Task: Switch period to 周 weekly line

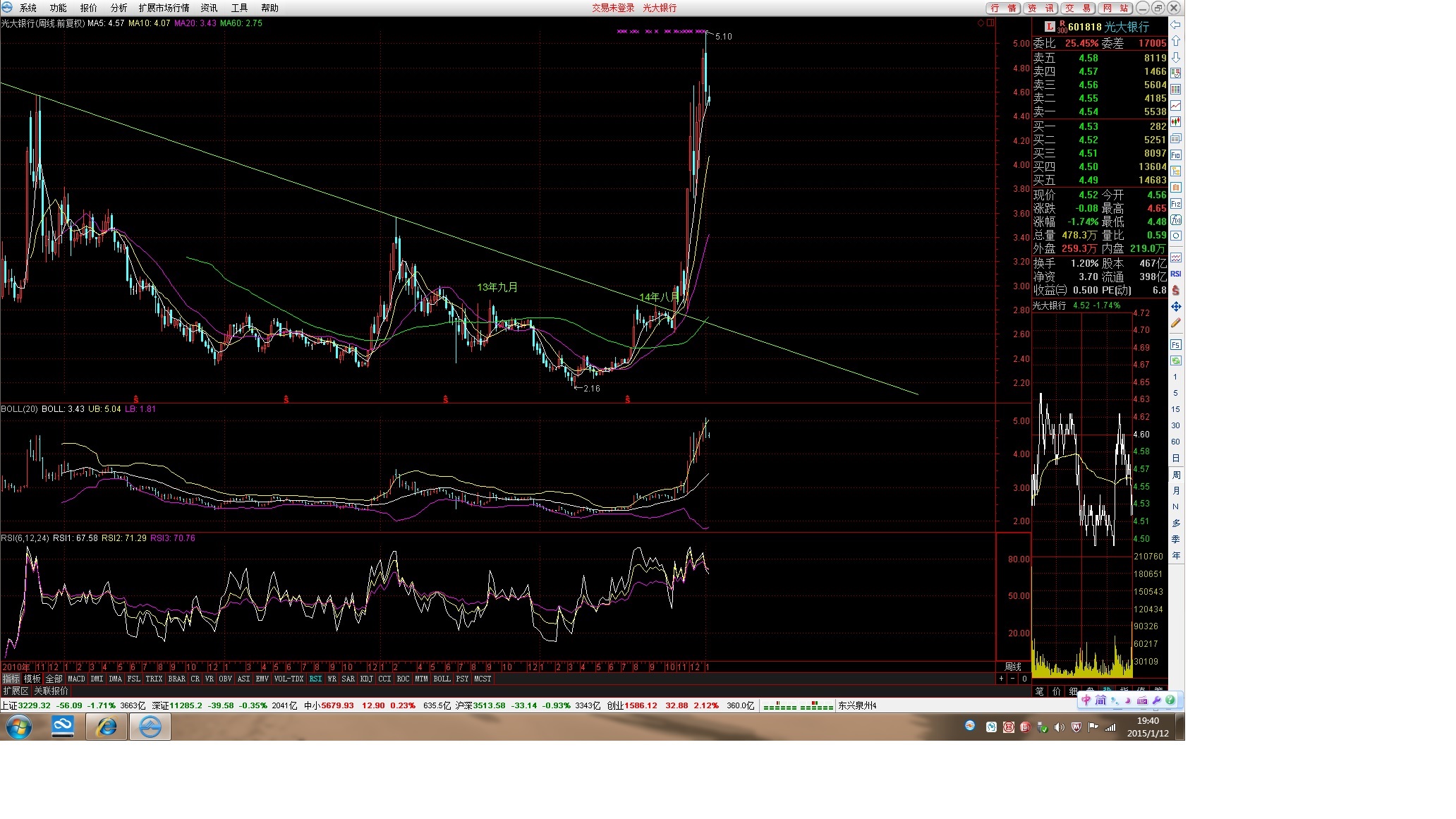Action: pyautogui.click(x=1176, y=475)
